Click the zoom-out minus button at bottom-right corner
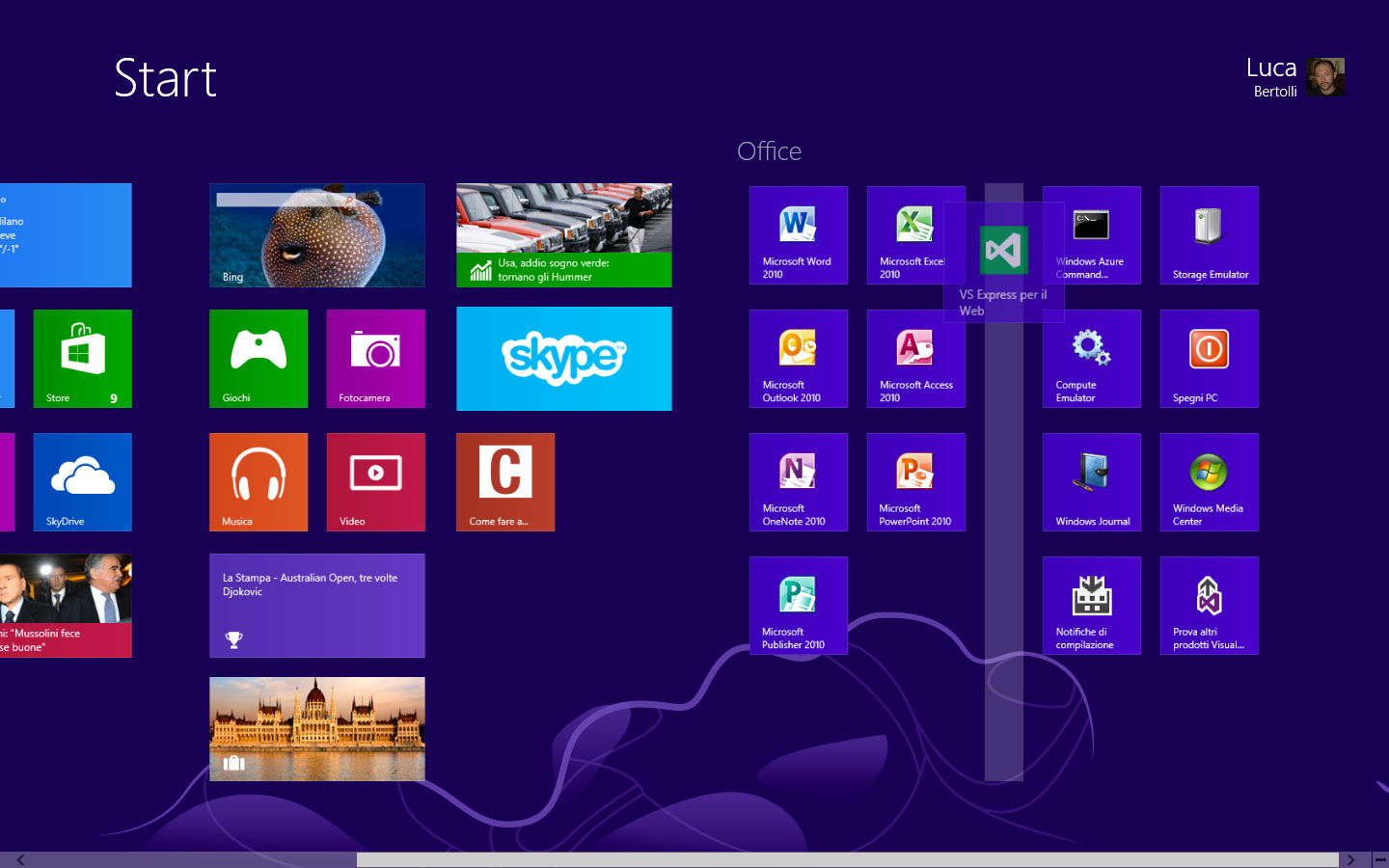Screen dimensions: 1389x868 pos(1380,859)
